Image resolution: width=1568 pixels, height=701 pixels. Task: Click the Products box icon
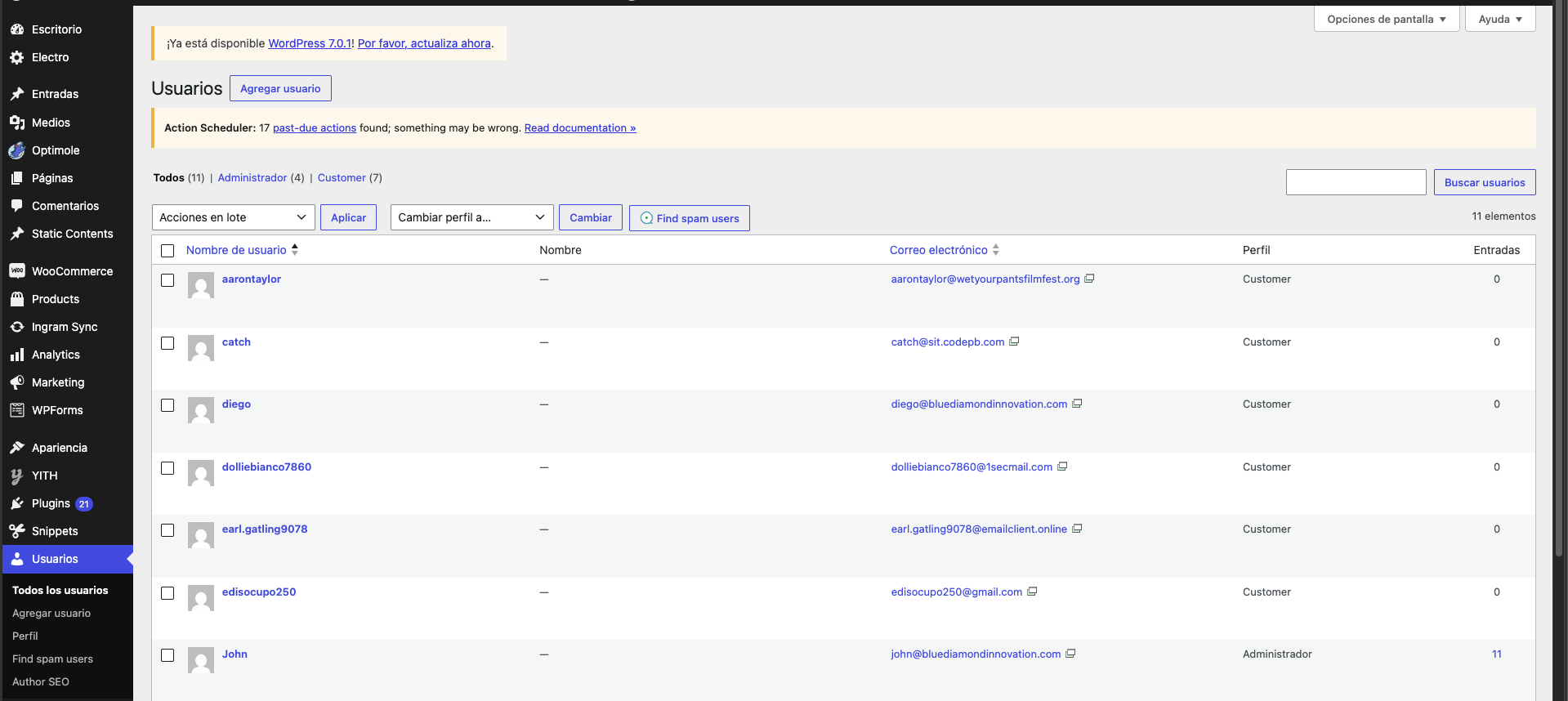click(x=17, y=299)
